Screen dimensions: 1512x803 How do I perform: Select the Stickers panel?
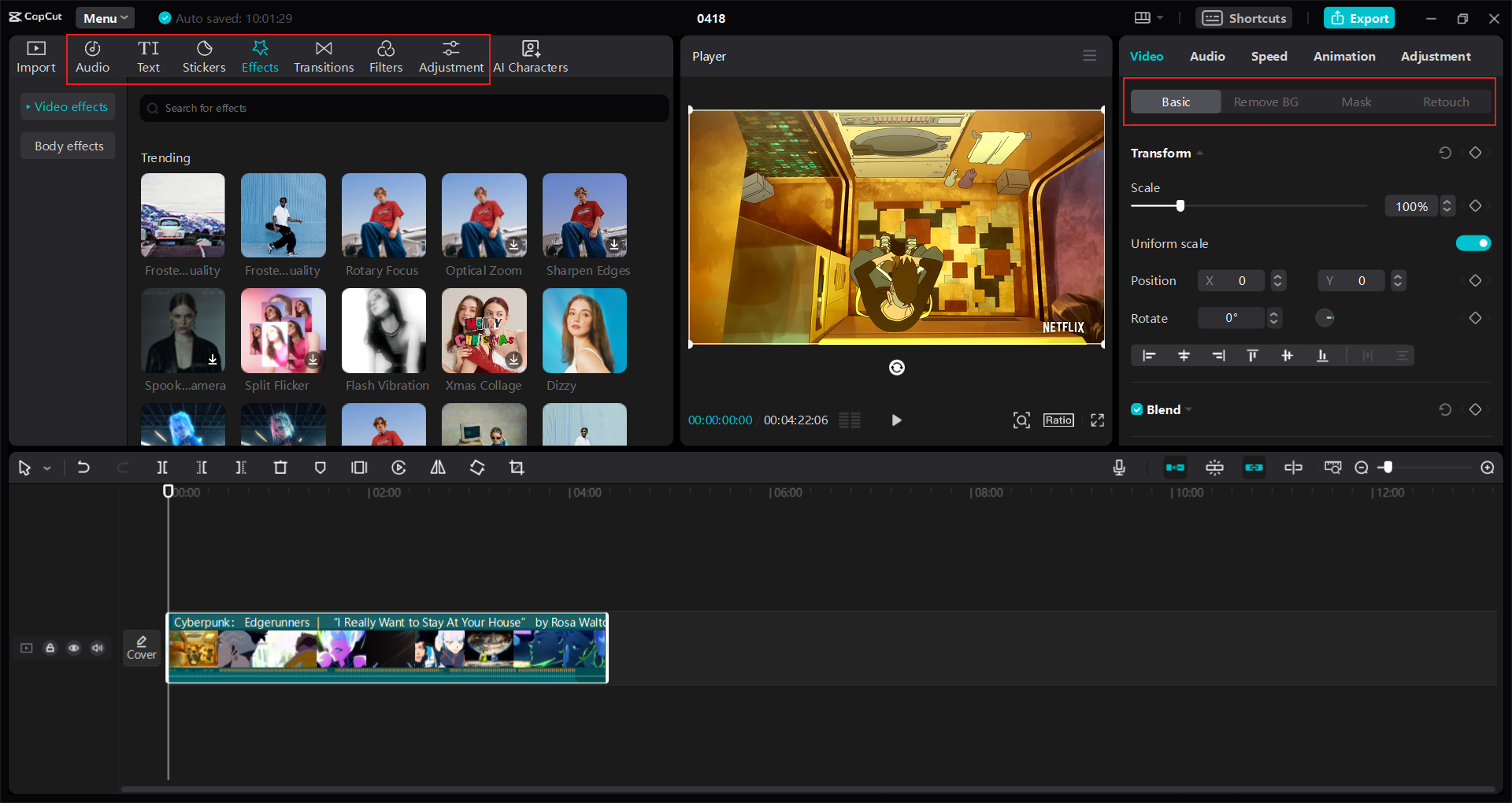coord(204,56)
